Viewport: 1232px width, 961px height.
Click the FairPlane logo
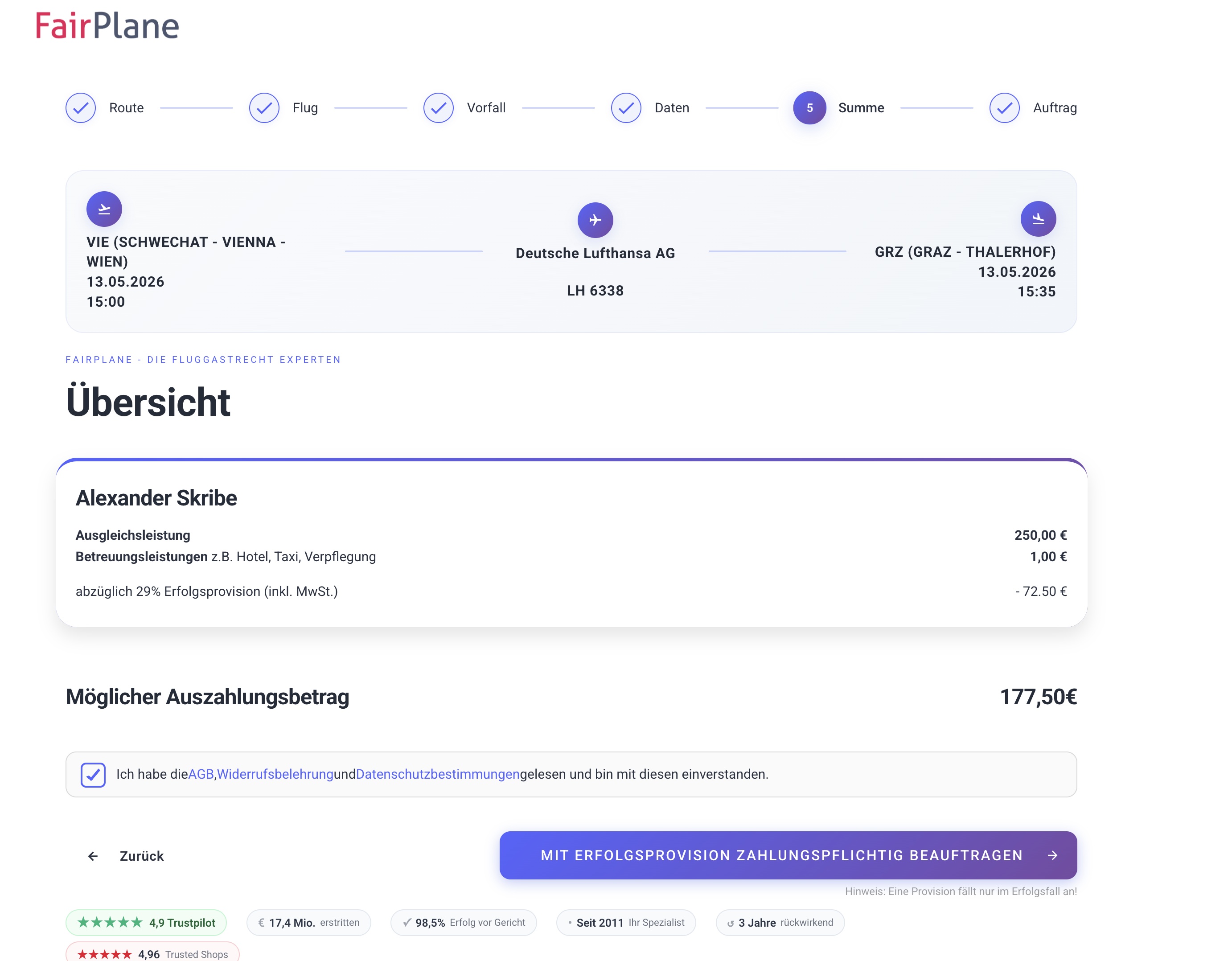click(x=107, y=26)
